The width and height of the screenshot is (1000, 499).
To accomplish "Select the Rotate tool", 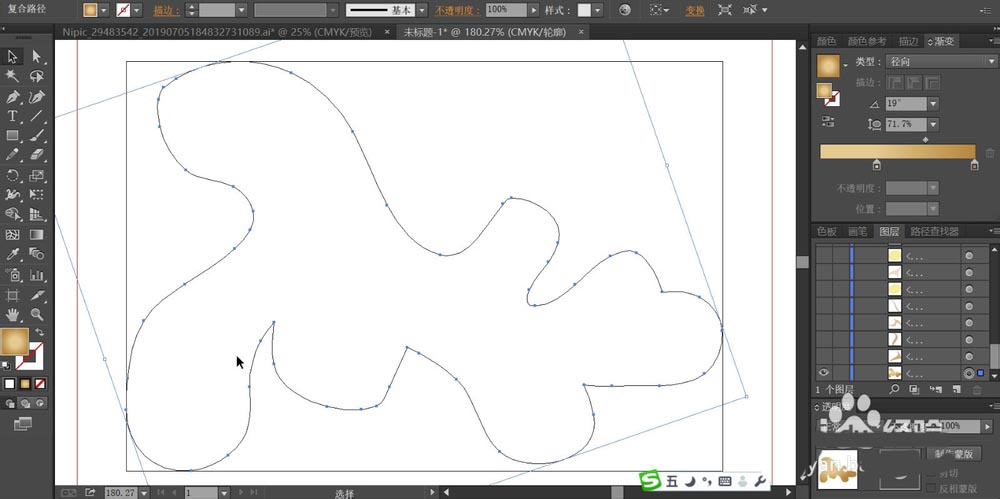I will point(12,175).
